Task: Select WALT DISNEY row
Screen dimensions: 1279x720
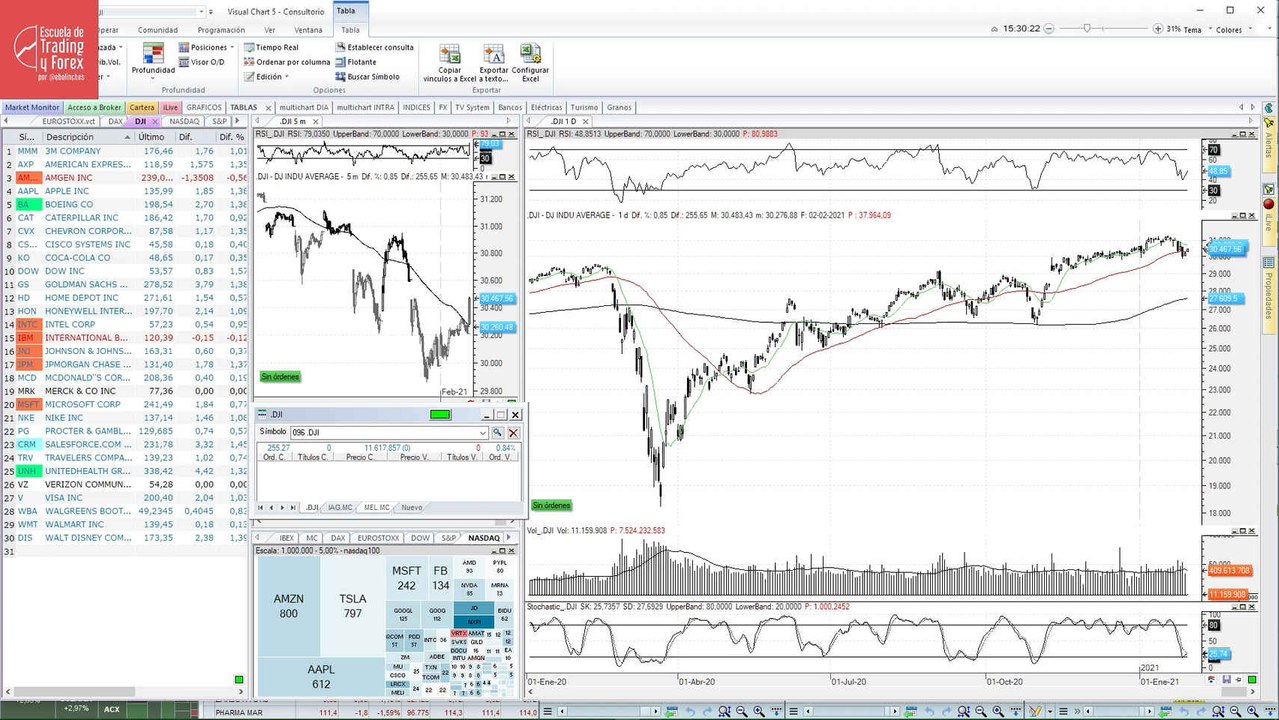Action: click(123, 537)
